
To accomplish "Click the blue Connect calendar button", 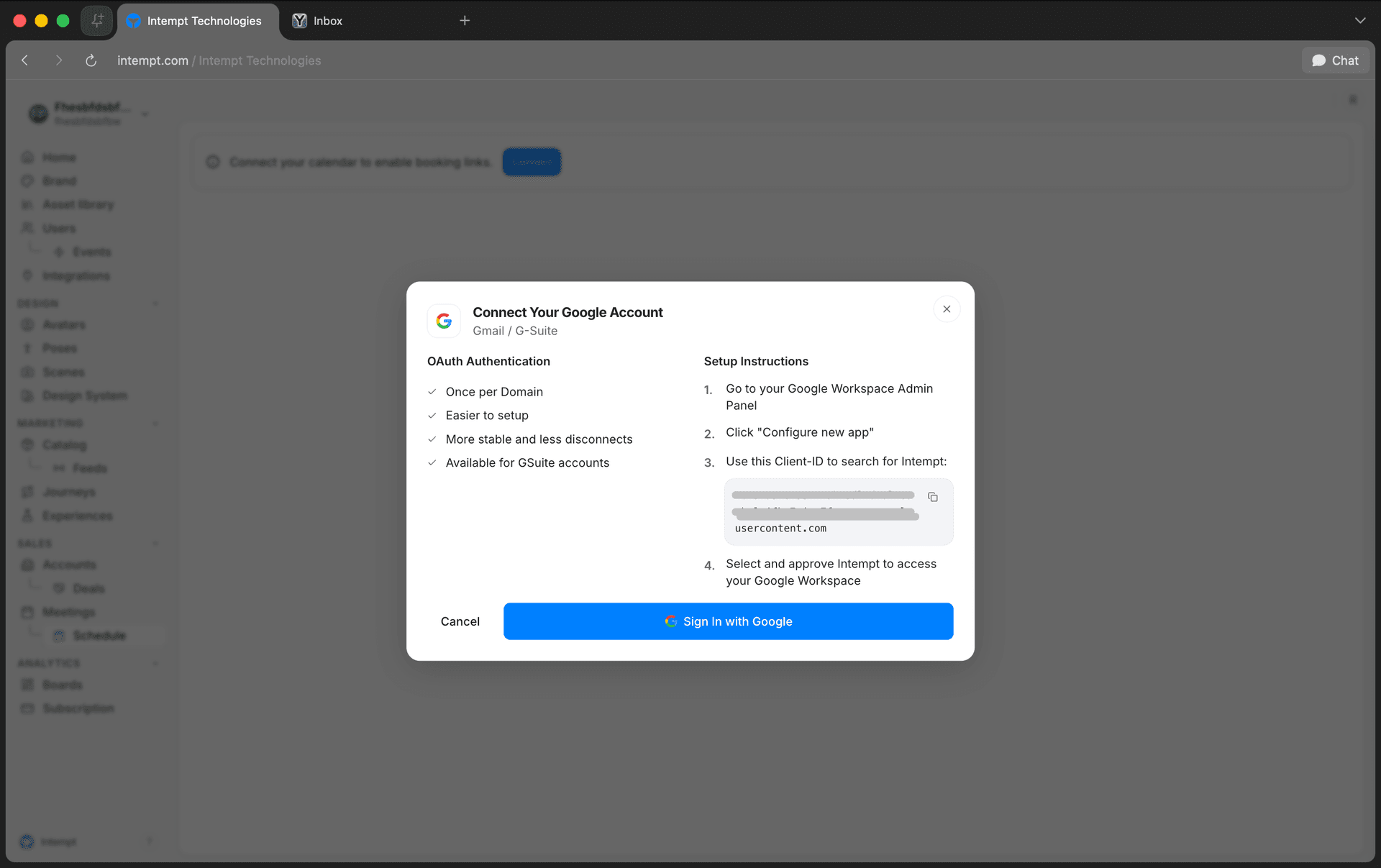I will pos(532,163).
